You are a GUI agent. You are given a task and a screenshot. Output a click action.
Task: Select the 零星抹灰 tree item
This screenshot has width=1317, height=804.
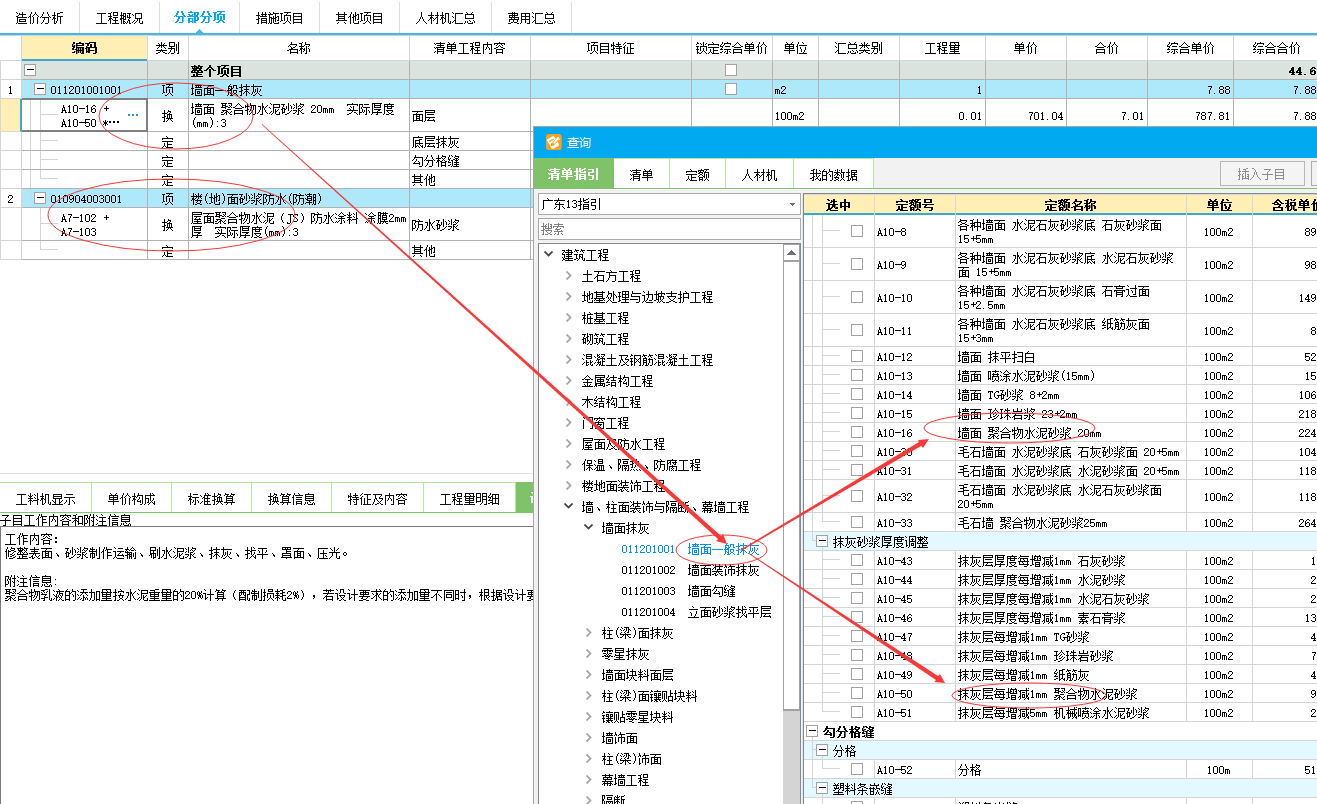(x=626, y=654)
